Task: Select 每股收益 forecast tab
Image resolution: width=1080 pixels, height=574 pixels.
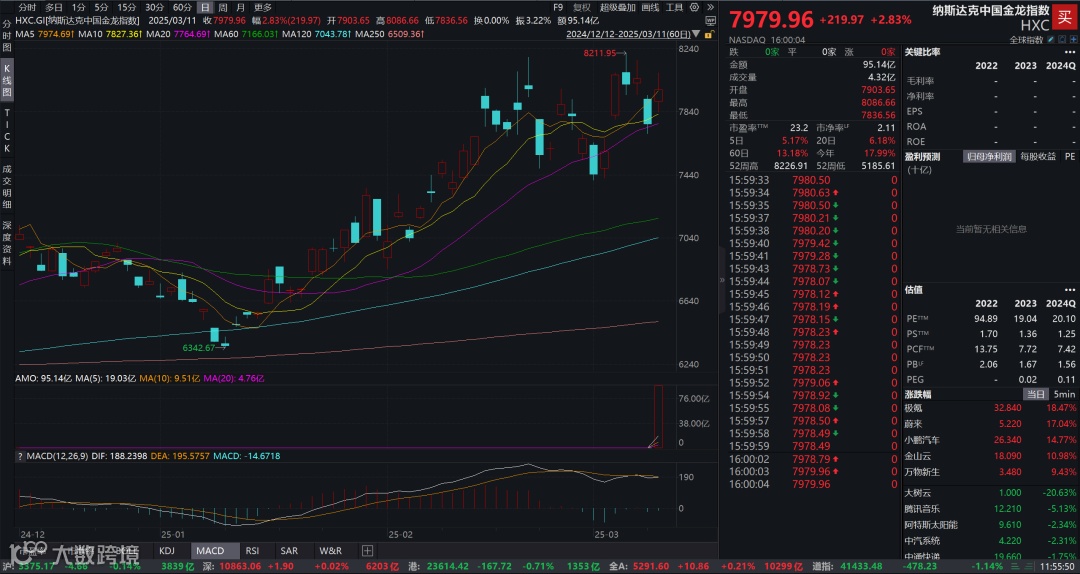Action: pos(1039,156)
